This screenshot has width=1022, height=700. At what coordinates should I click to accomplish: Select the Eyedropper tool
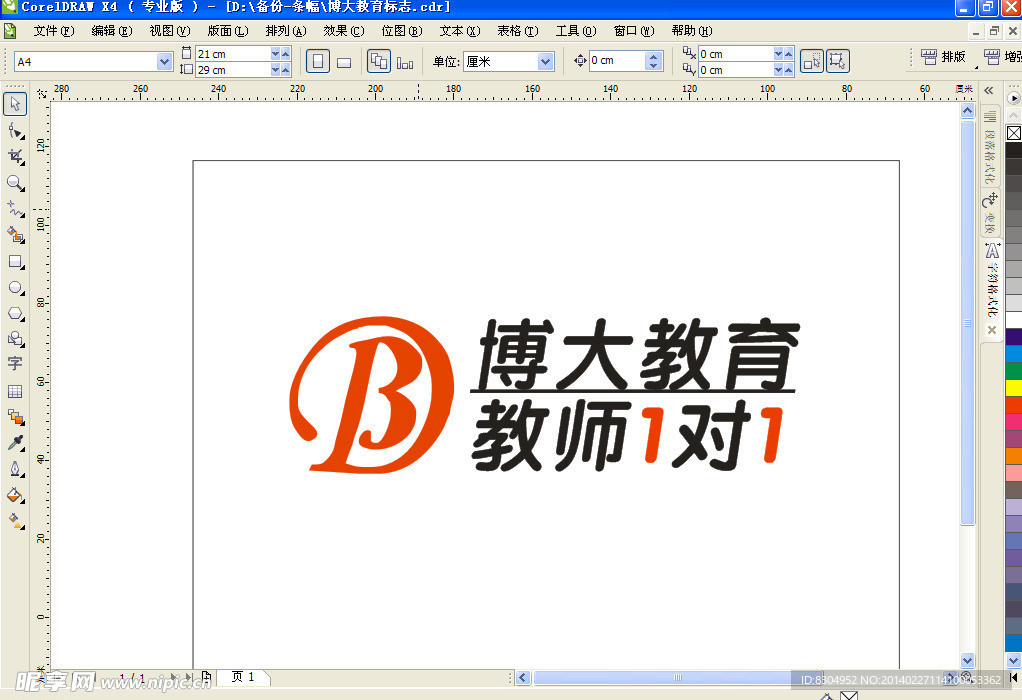point(15,443)
